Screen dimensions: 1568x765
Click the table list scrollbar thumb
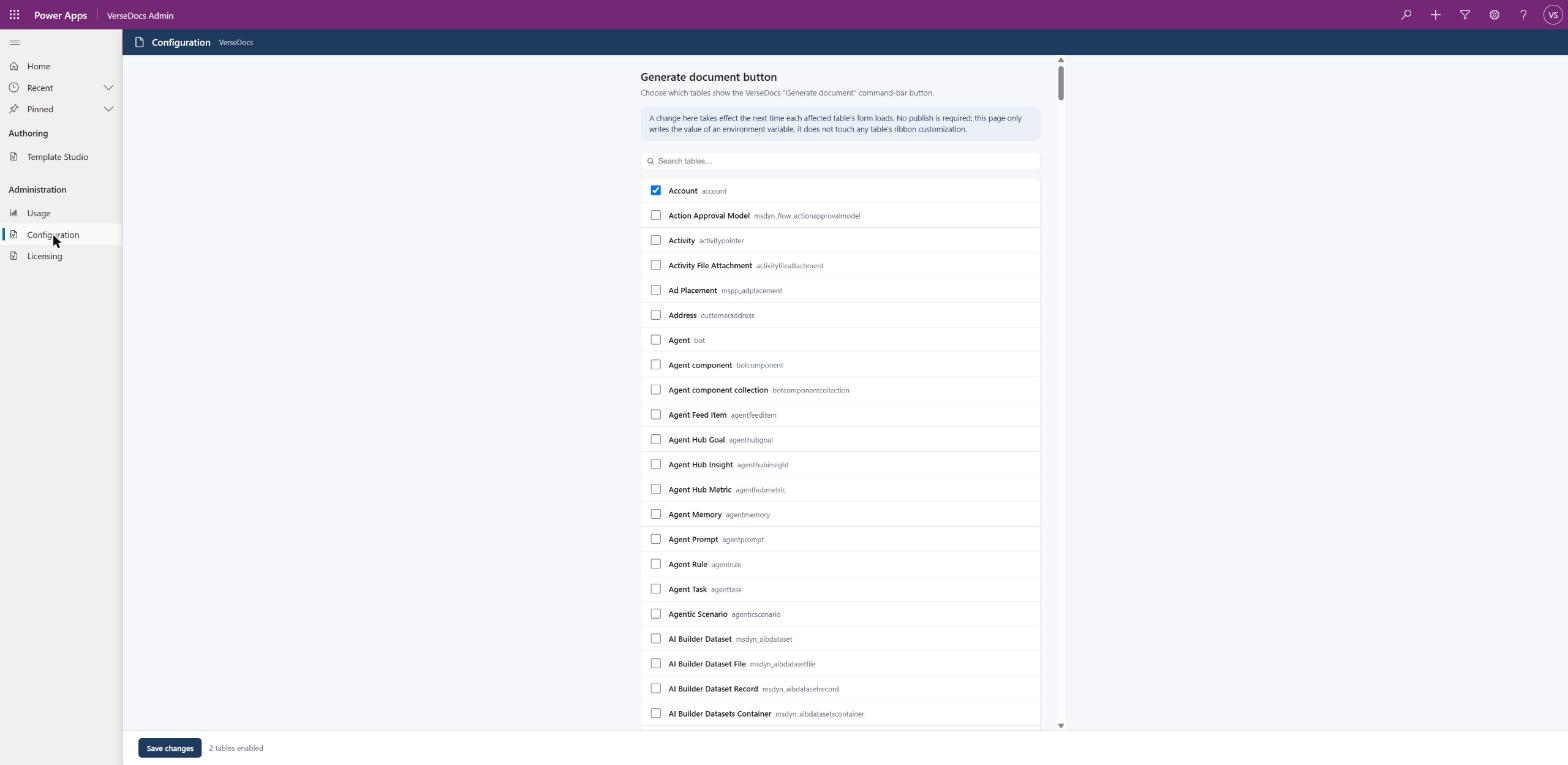1060,82
